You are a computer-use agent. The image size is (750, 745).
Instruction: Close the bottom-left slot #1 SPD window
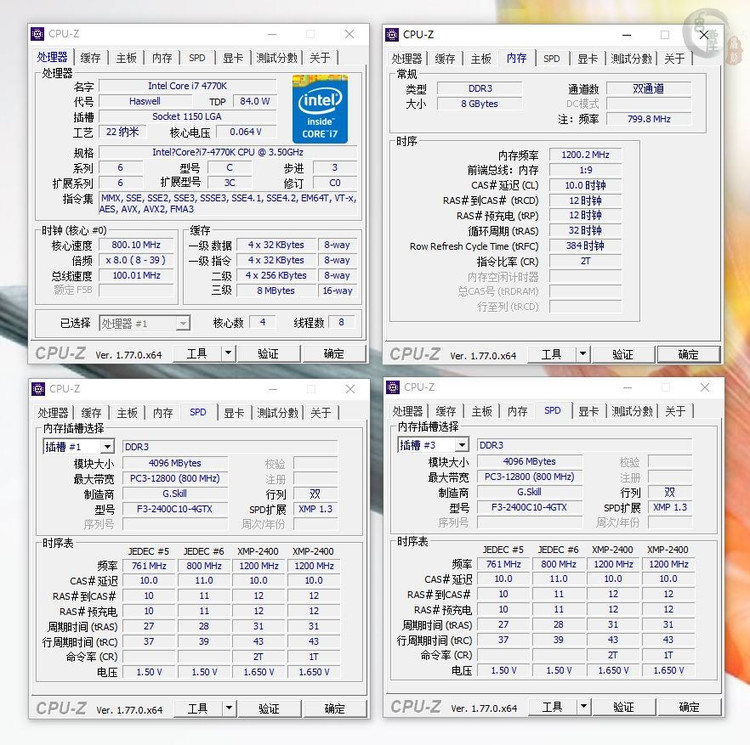(x=350, y=389)
